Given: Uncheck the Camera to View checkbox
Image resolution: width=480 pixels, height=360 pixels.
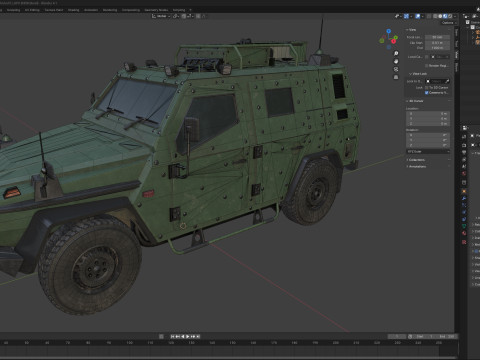Looking at the screenshot, I should (427, 92).
